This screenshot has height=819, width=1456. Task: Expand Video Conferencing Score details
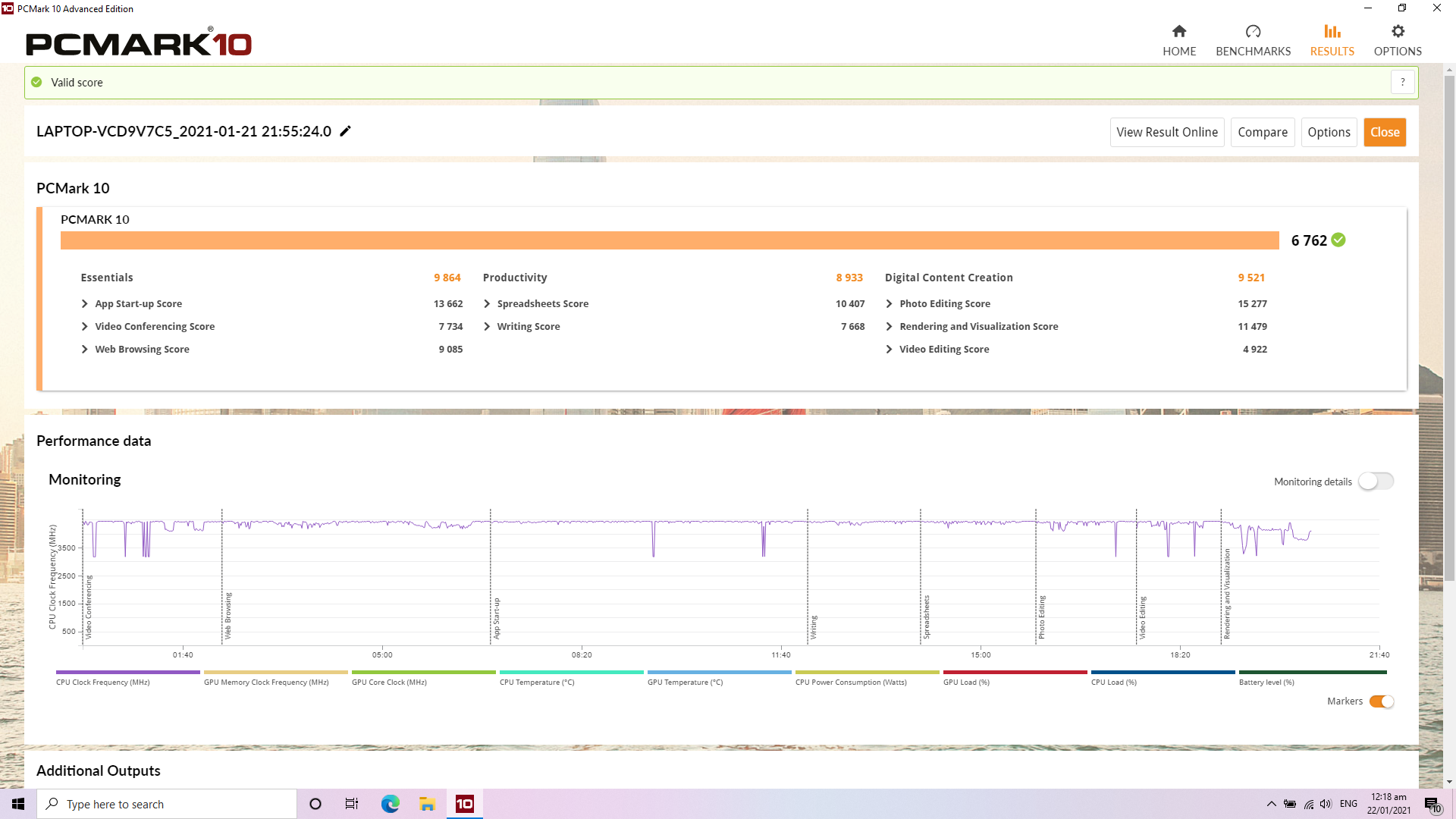(84, 326)
